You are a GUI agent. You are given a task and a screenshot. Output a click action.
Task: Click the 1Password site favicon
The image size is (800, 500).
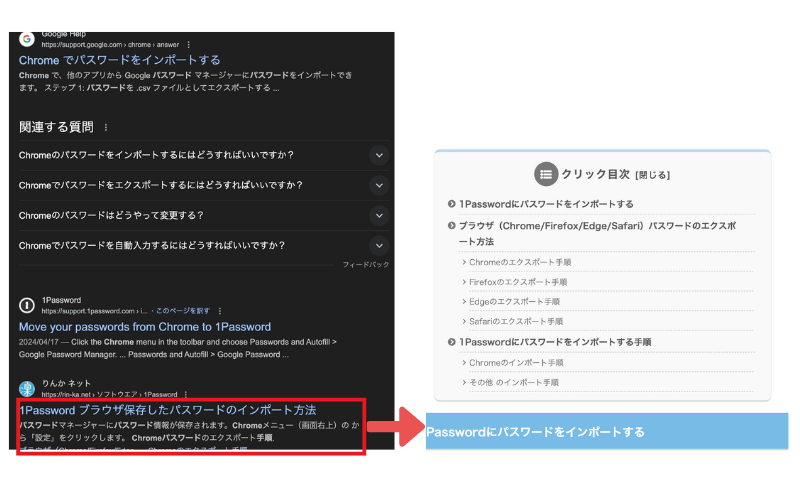tap(27, 305)
